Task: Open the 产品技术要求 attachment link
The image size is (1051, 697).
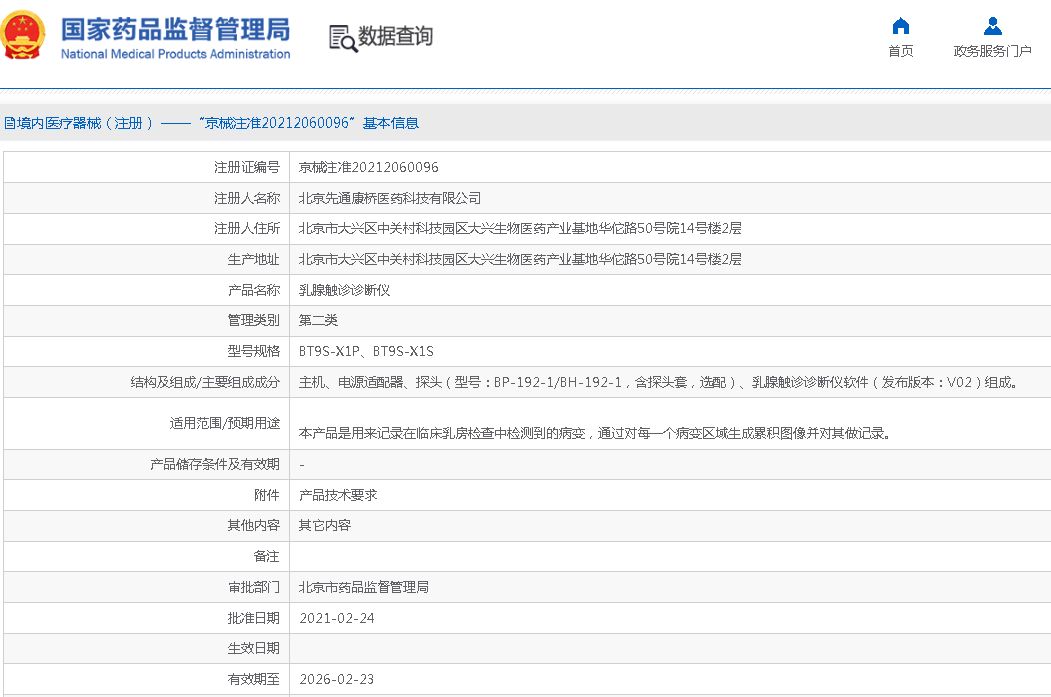Action: point(338,495)
